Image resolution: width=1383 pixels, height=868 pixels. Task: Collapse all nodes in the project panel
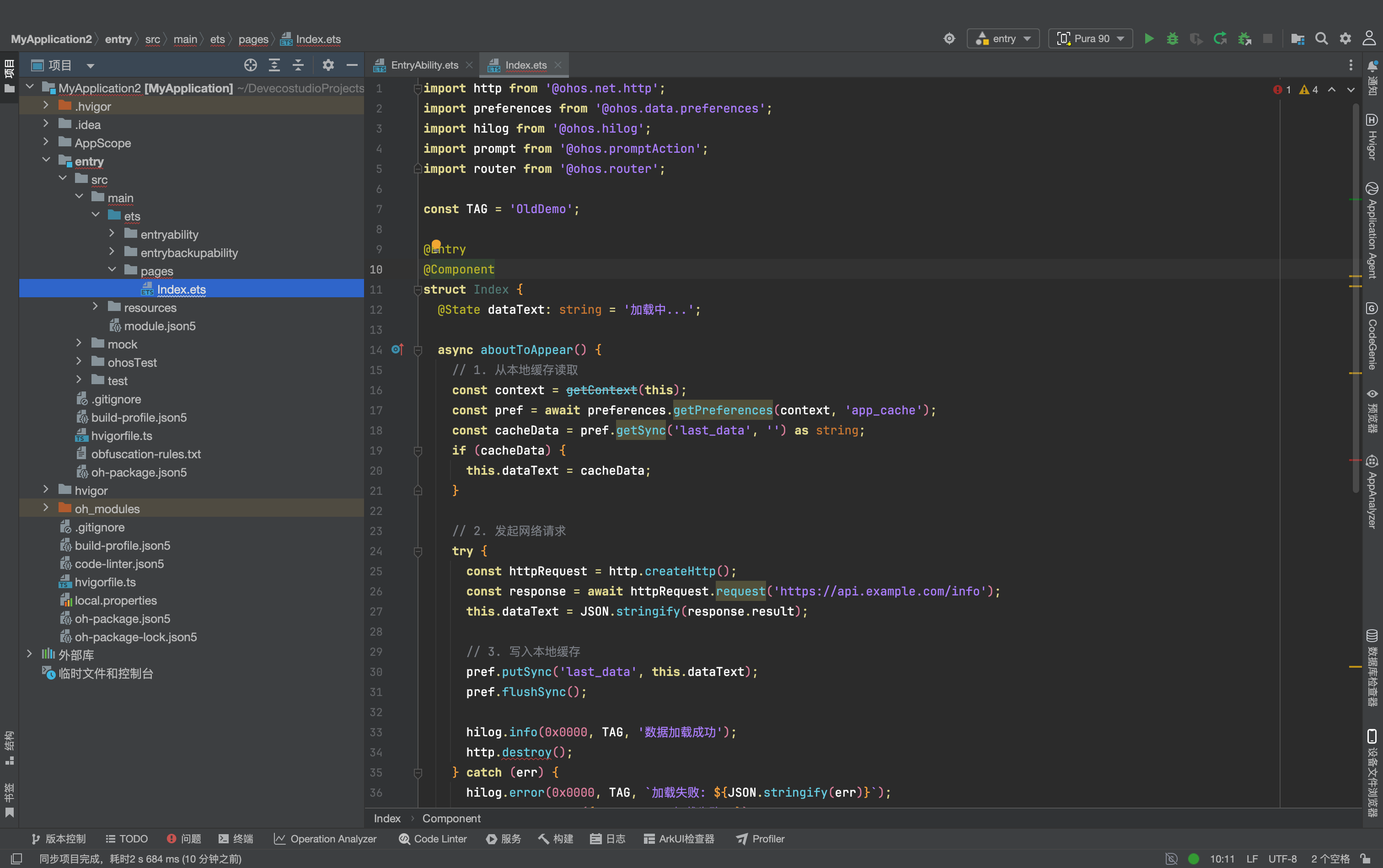click(298, 65)
